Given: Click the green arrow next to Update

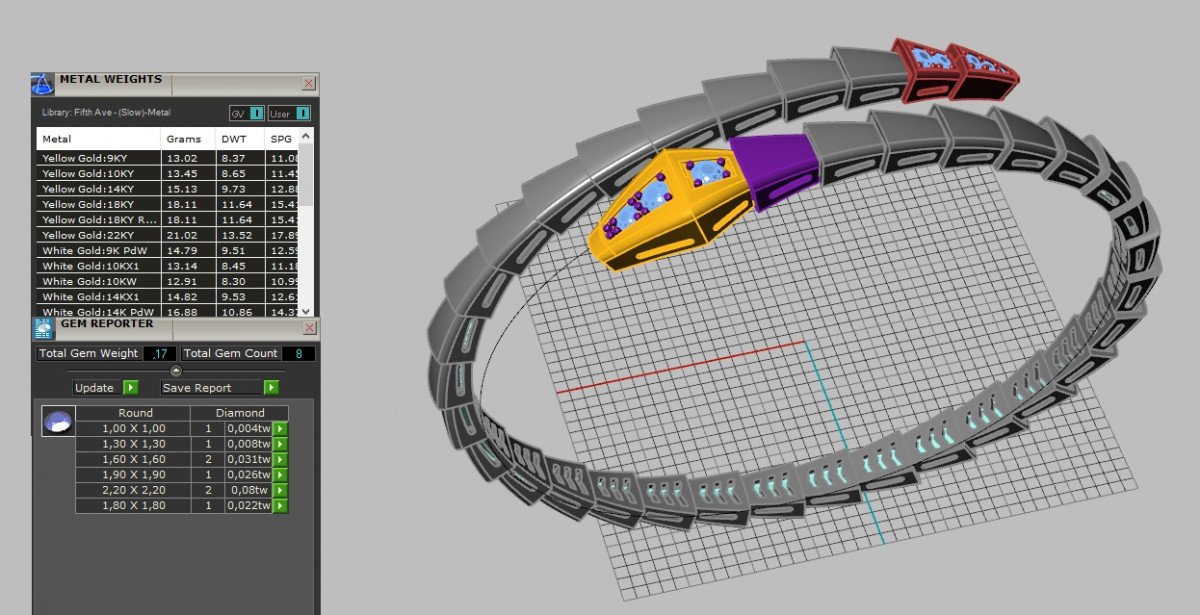Looking at the screenshot, I should pyautogui.click(x=131, y=387).
